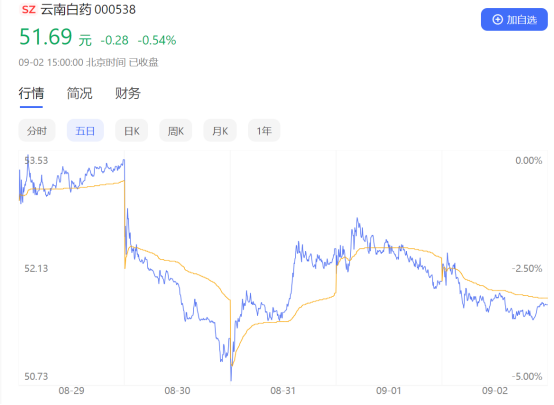
Task: Click the 09-01 date axis label
Action: coord(389,391)
